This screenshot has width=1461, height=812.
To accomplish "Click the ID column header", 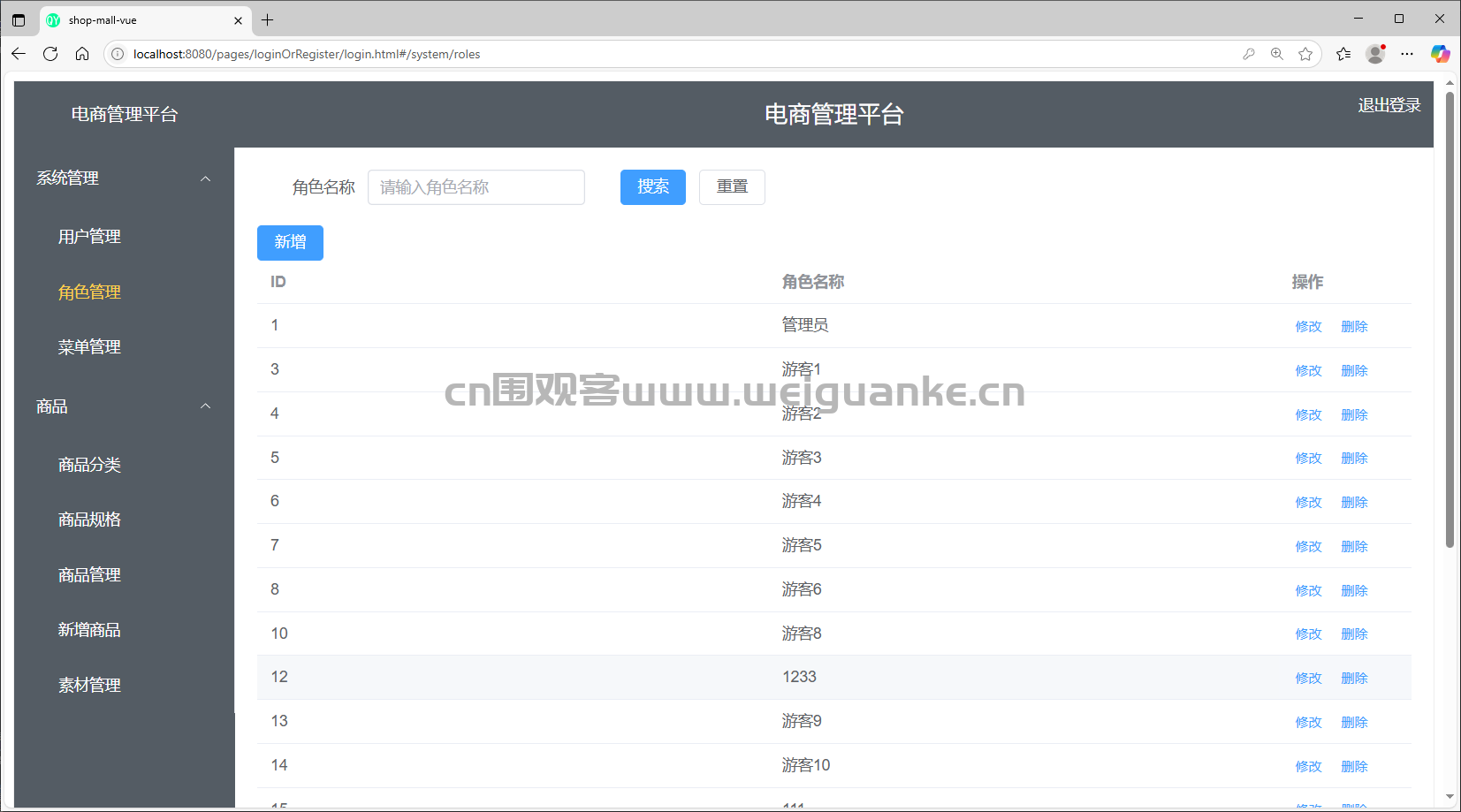I will (x=278, y=282).
